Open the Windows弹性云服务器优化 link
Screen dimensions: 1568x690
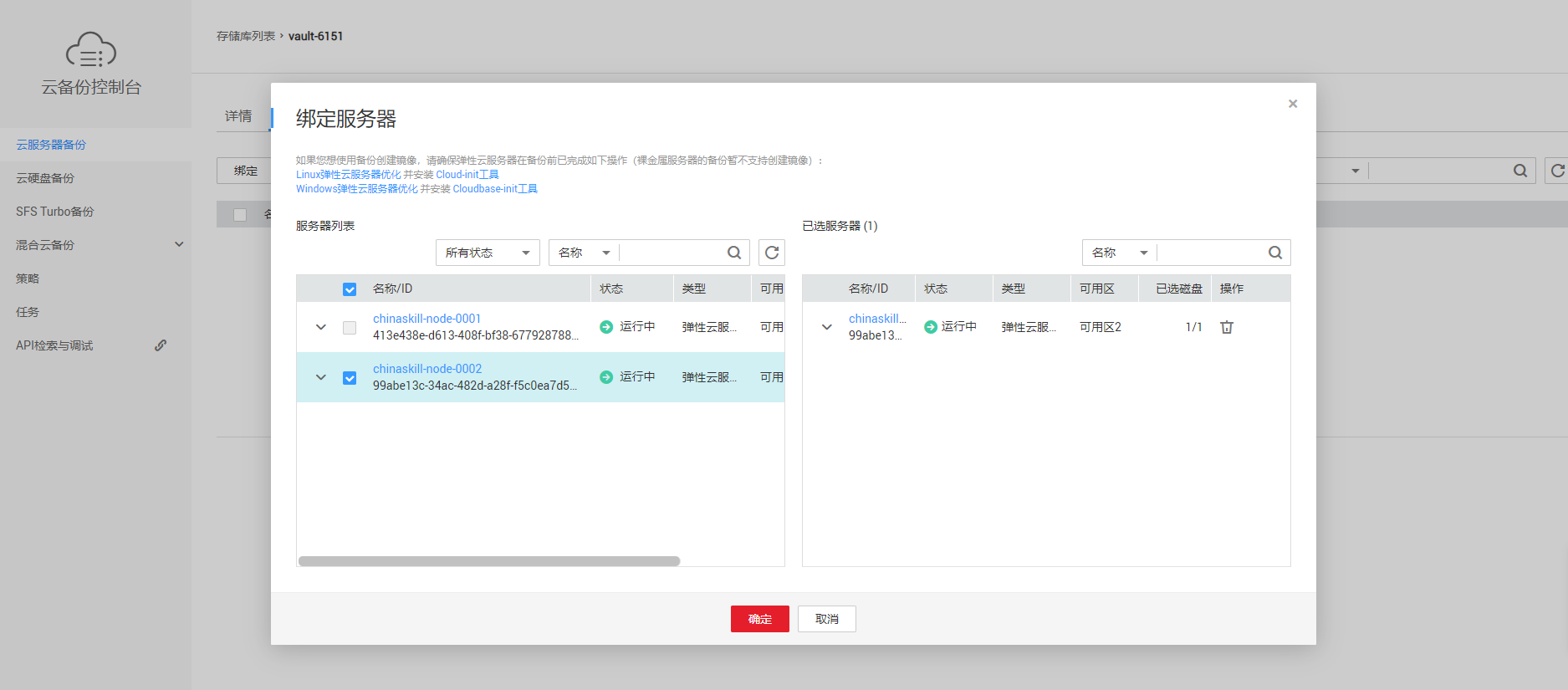coord(357,189)
